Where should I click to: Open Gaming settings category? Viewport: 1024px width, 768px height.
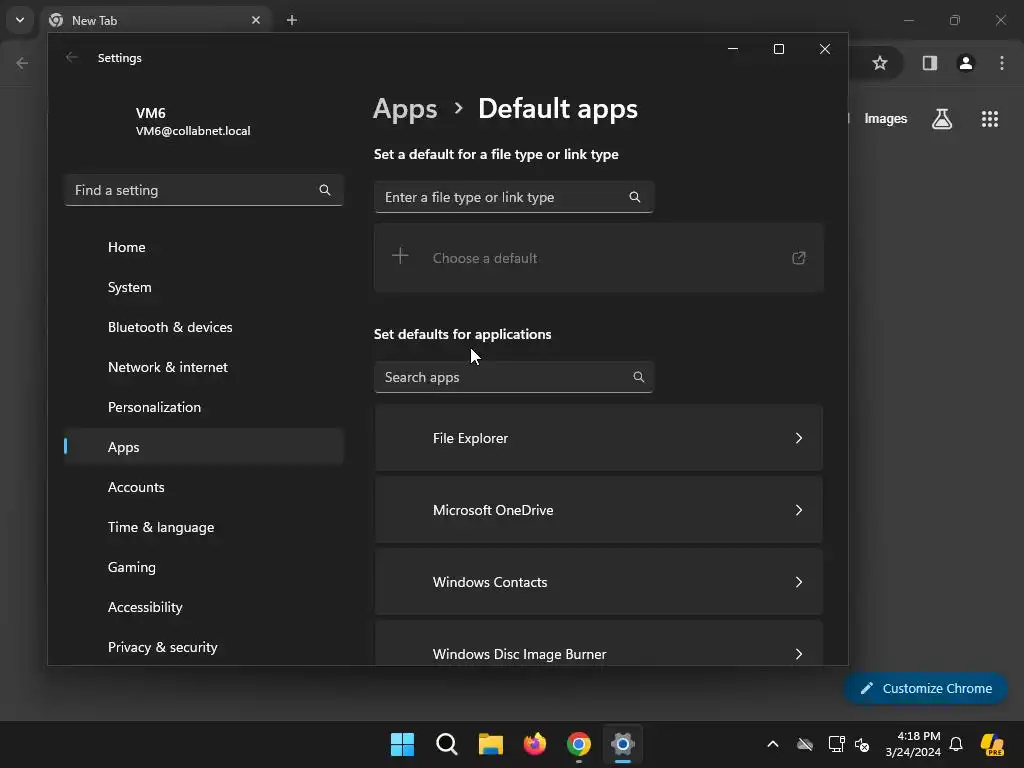204,567
